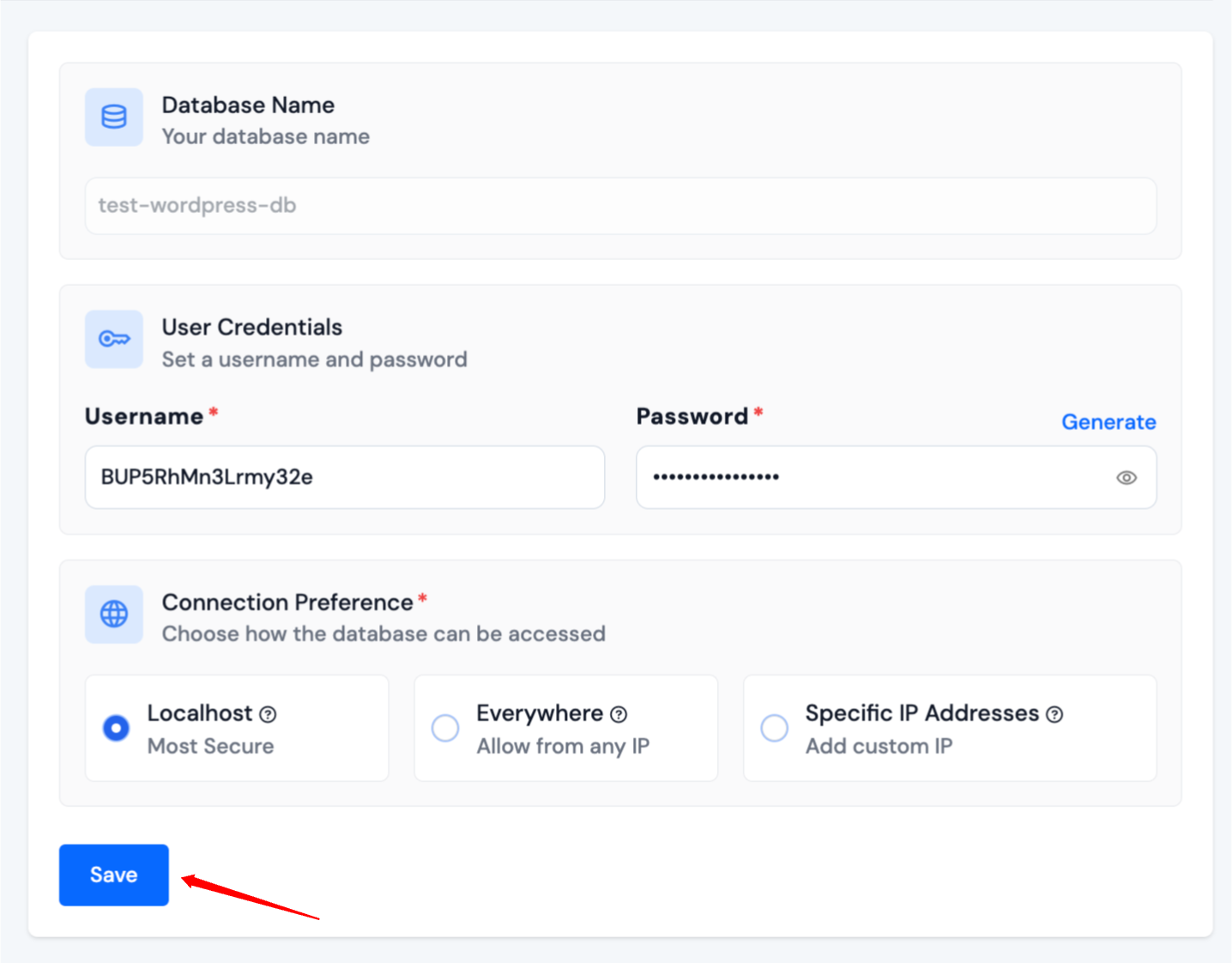Show password using the eye icon

pos(1126,478)
